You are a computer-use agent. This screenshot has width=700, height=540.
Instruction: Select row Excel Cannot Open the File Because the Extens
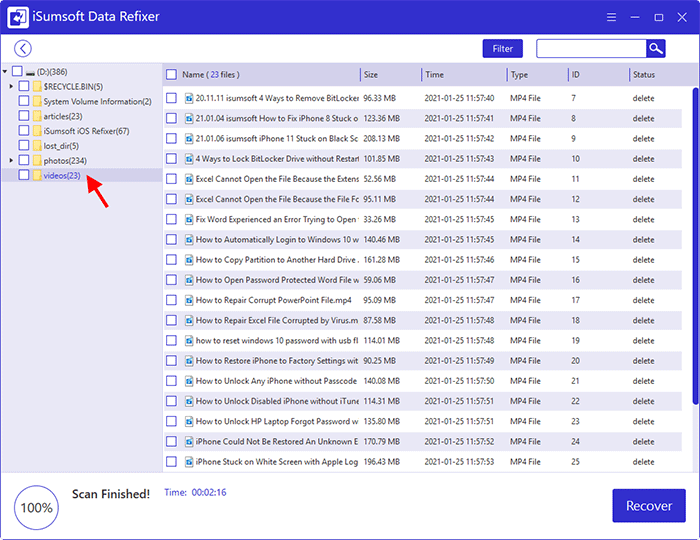coord(423,179)
